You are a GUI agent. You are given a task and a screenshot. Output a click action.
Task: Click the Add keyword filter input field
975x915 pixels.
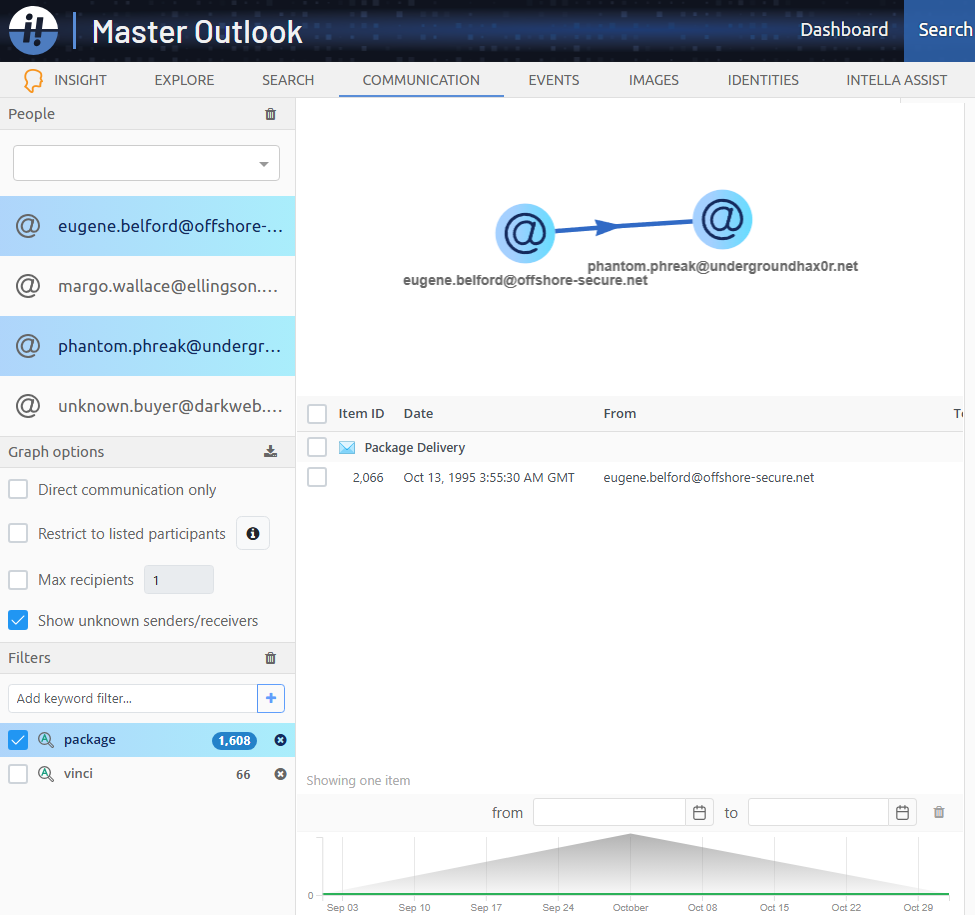[x=132, y=698]
